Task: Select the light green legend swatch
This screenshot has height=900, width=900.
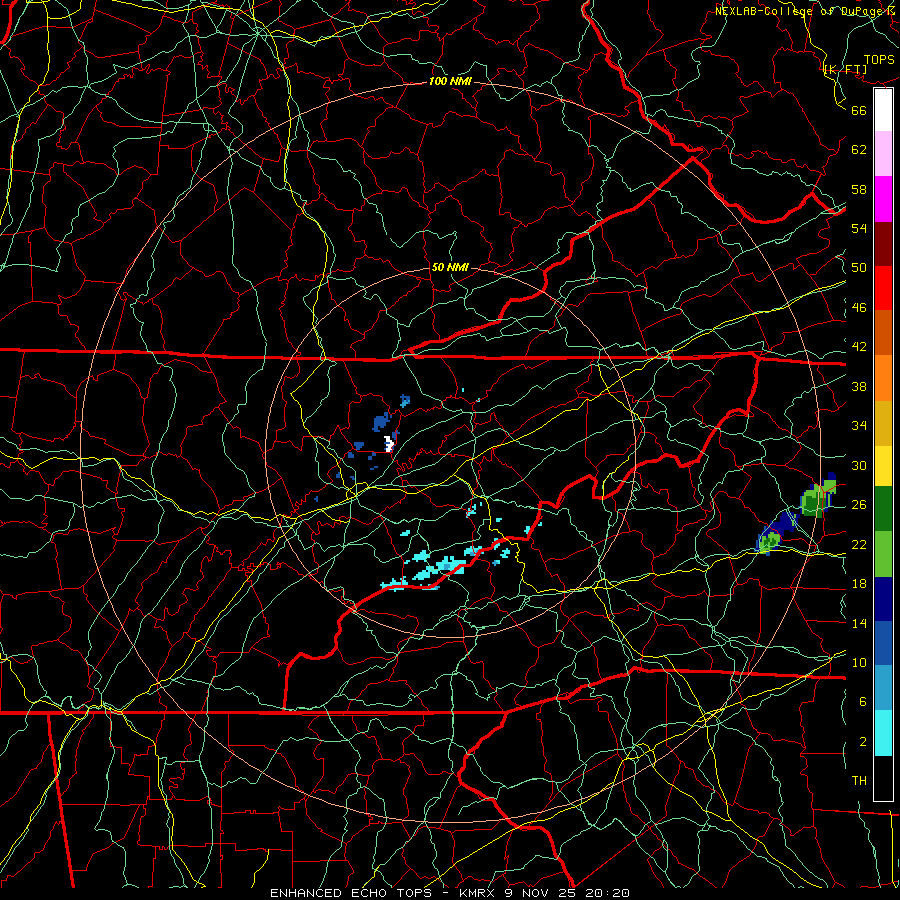Action: 883,554
